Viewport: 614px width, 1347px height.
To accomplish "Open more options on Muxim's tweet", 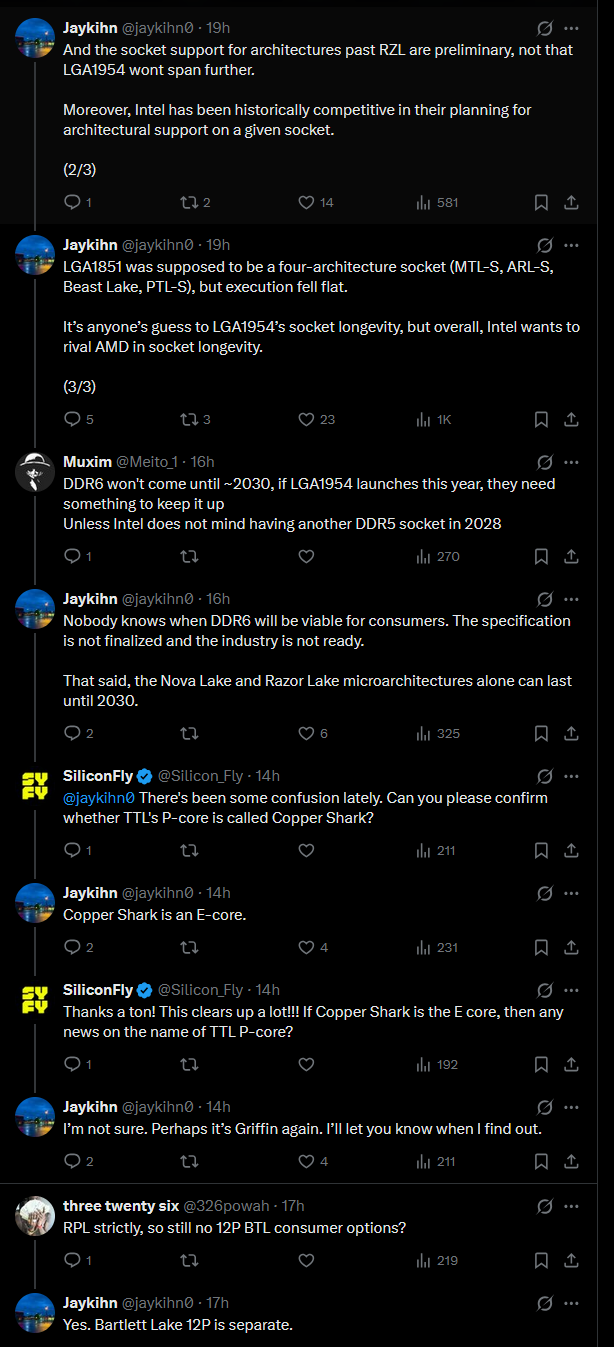I will [x=571, y=462].
